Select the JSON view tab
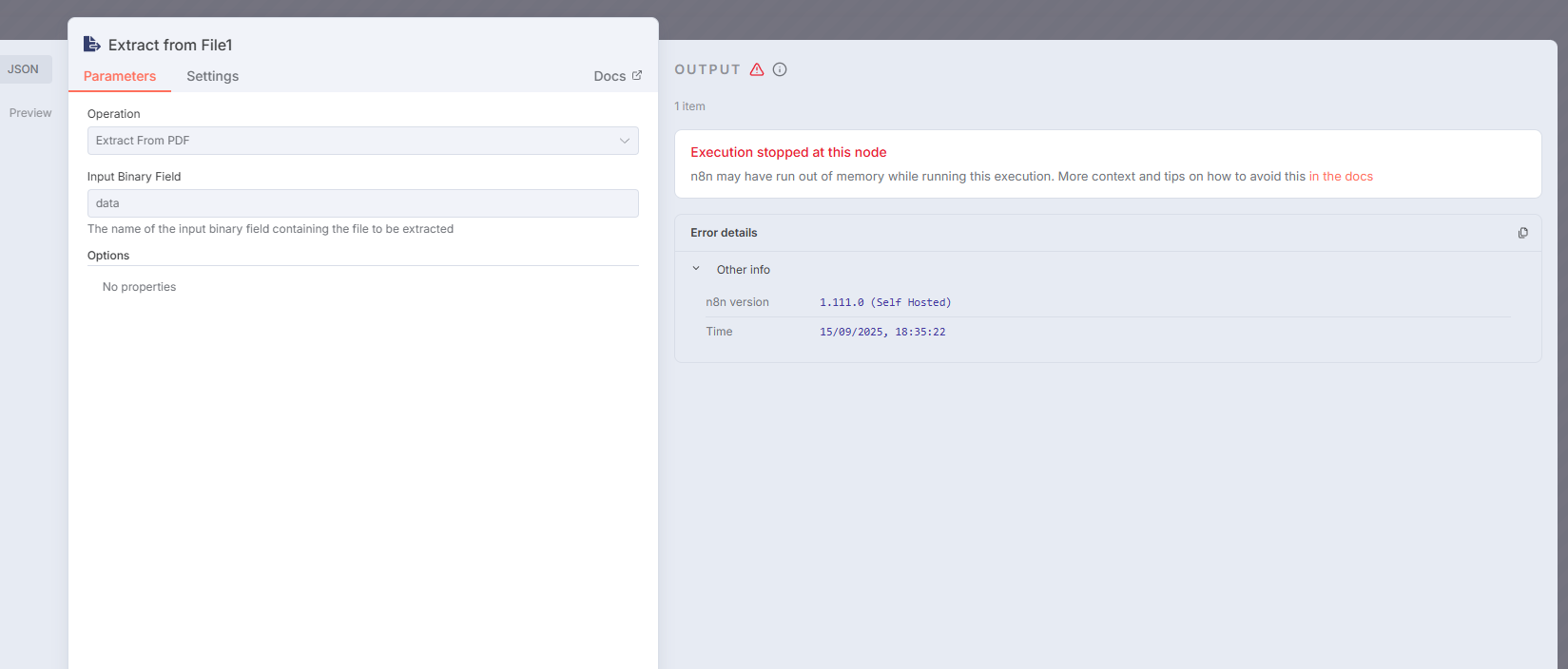The width and height of the screenshot is (1568, 669). (24, 69)
